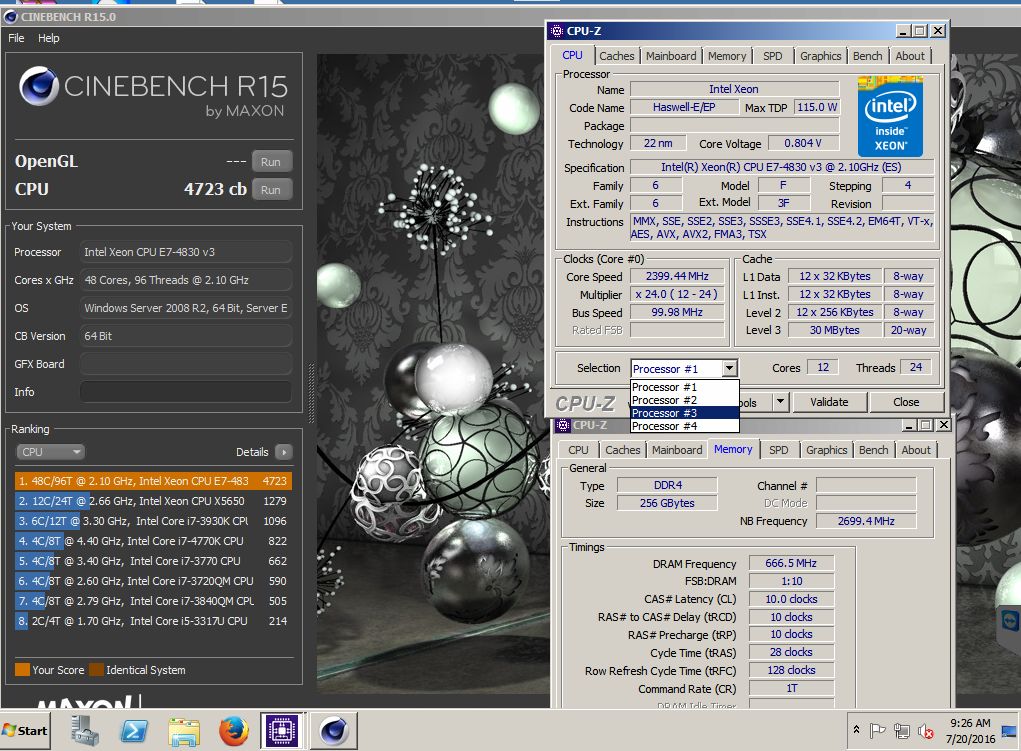Viewport: 1021px width, 751px height.
Task: Switch to Bench tab in top CPU-Z window
Action: coord(867,56)
